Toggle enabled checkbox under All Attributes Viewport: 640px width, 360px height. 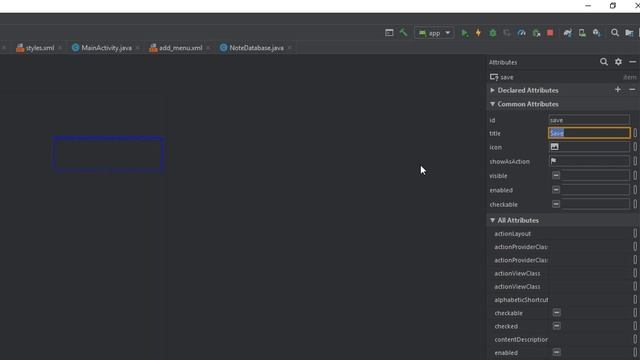coord(557,352)
